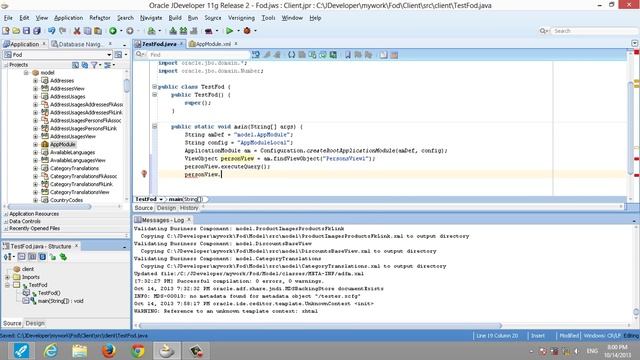The image size is (640, 360).
Task: Click the Projects filter funnel icon
Action: [95, 65]
